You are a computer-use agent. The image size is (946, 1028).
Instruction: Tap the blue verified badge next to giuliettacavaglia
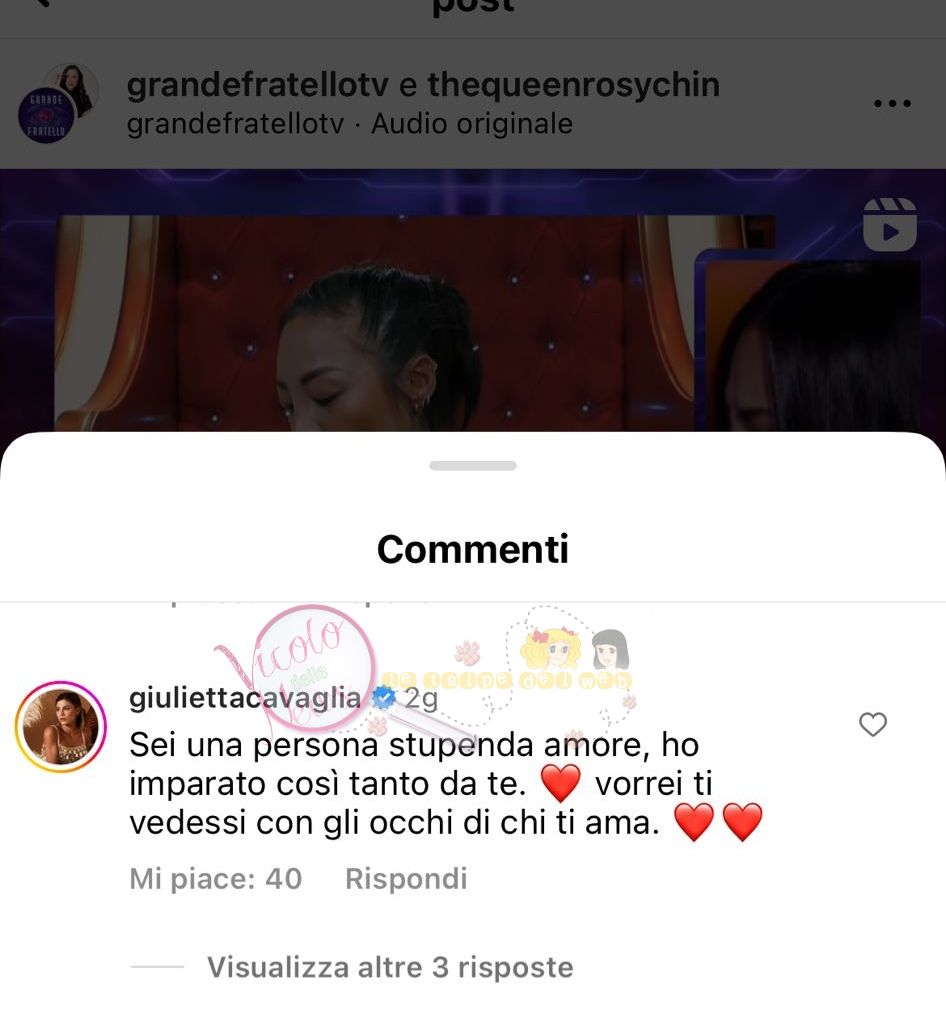point(384,698)
